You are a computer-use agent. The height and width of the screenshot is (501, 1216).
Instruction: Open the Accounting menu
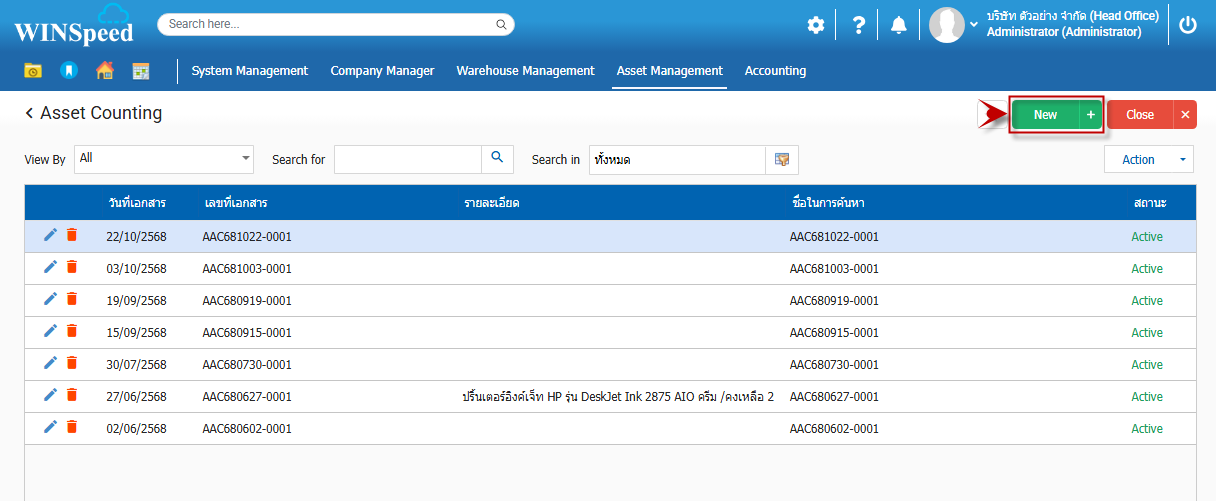point(775,71)
